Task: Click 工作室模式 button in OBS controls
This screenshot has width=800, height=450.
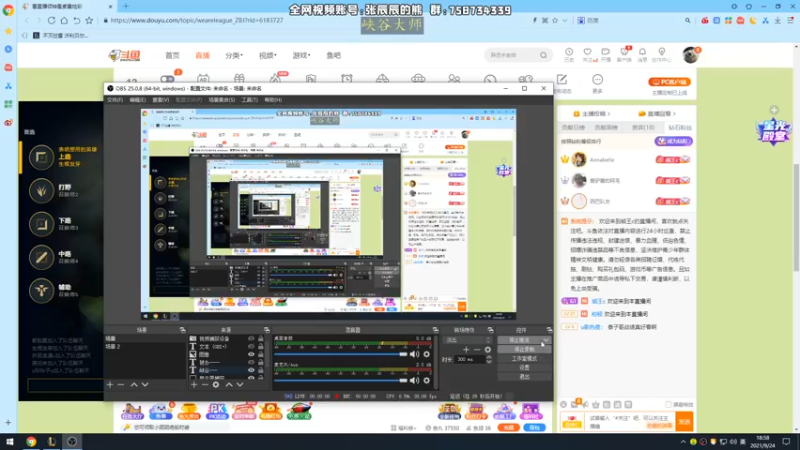Action: pos(524,359)
